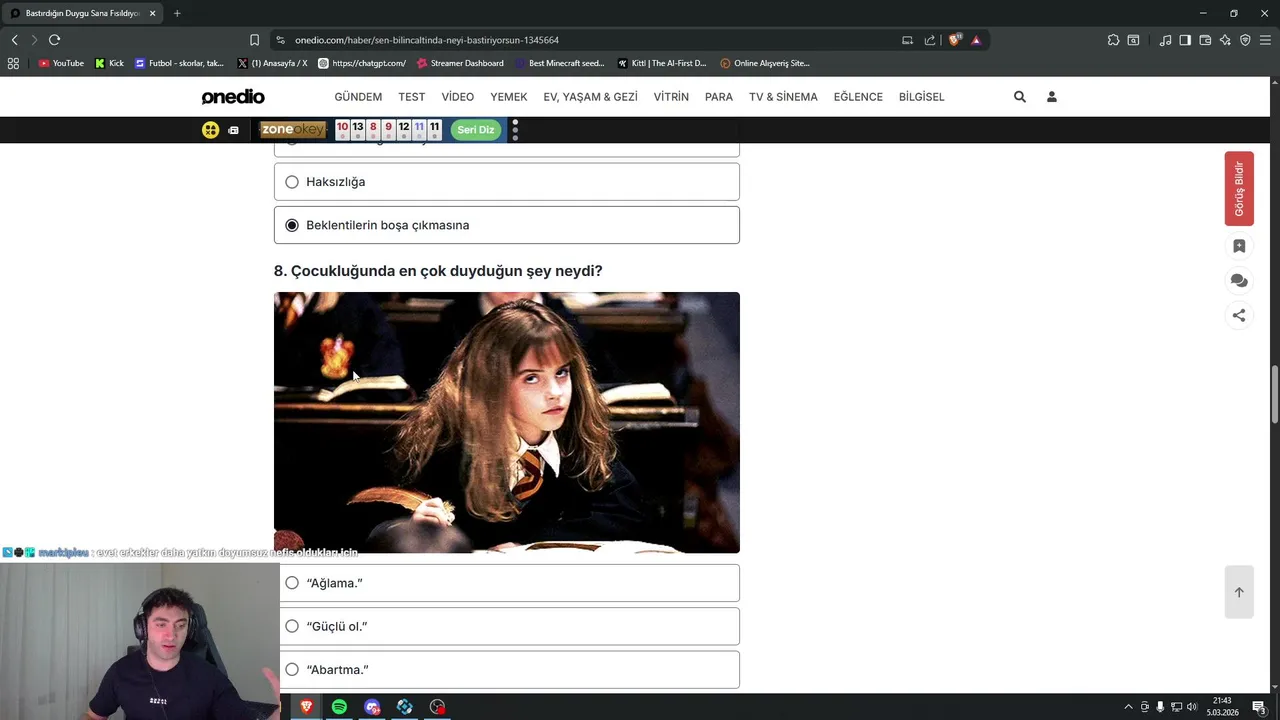
Task: Click the share icon in right sidebar
Action: pyautogui.click(x=1239, y=315)
